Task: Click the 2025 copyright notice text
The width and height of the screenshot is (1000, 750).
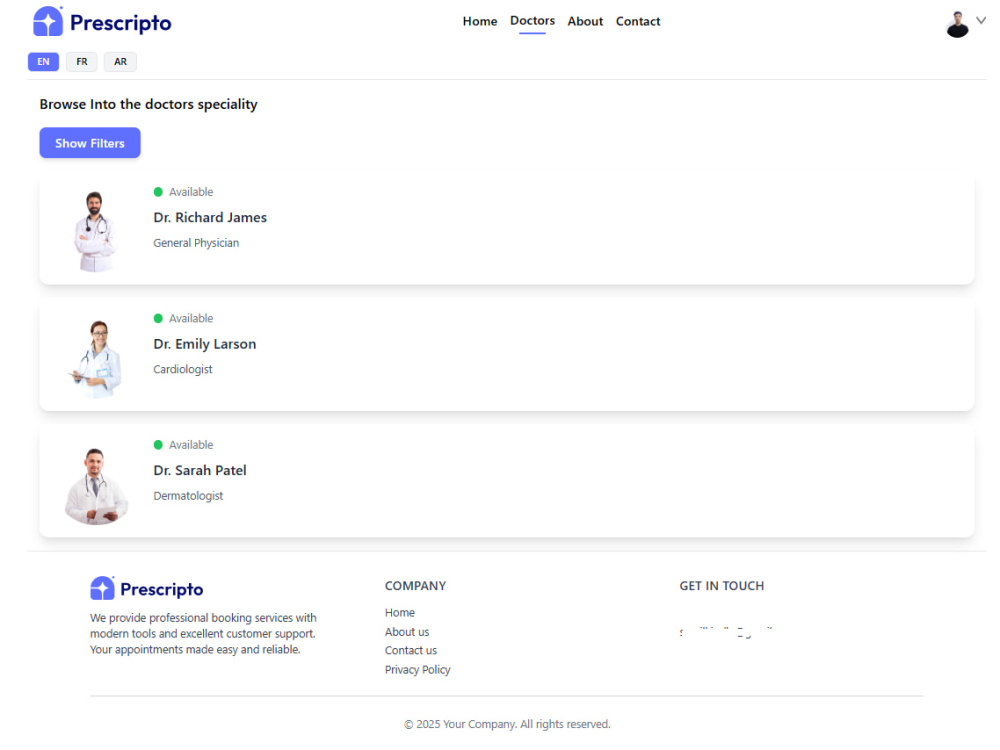Action: (507, 724)
